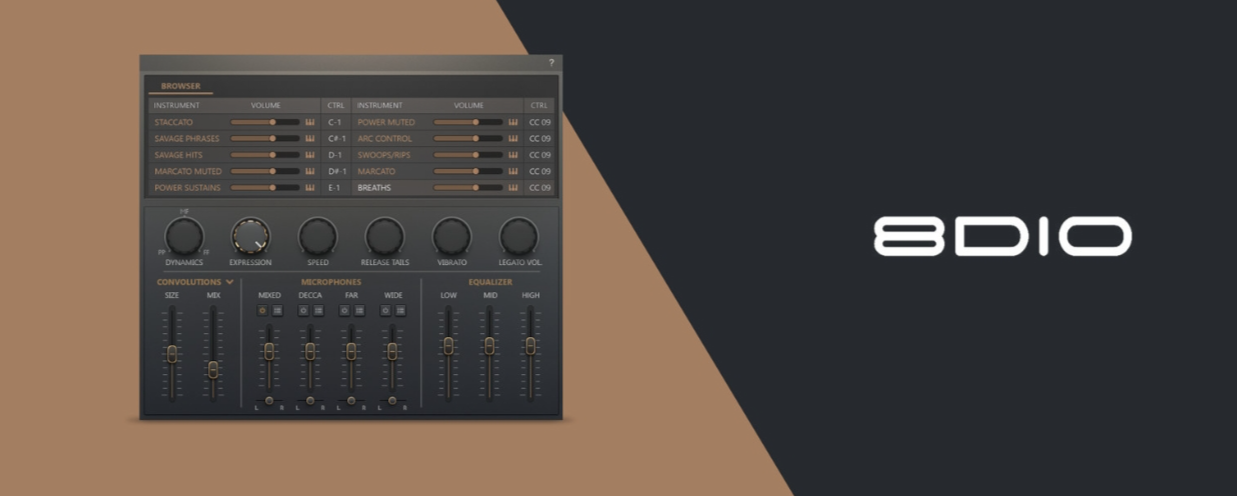The width and height of the screenshot is (1237, 496).
Task: Open the WIDE microphone output list icon
Action: click(x=400, y=311)
